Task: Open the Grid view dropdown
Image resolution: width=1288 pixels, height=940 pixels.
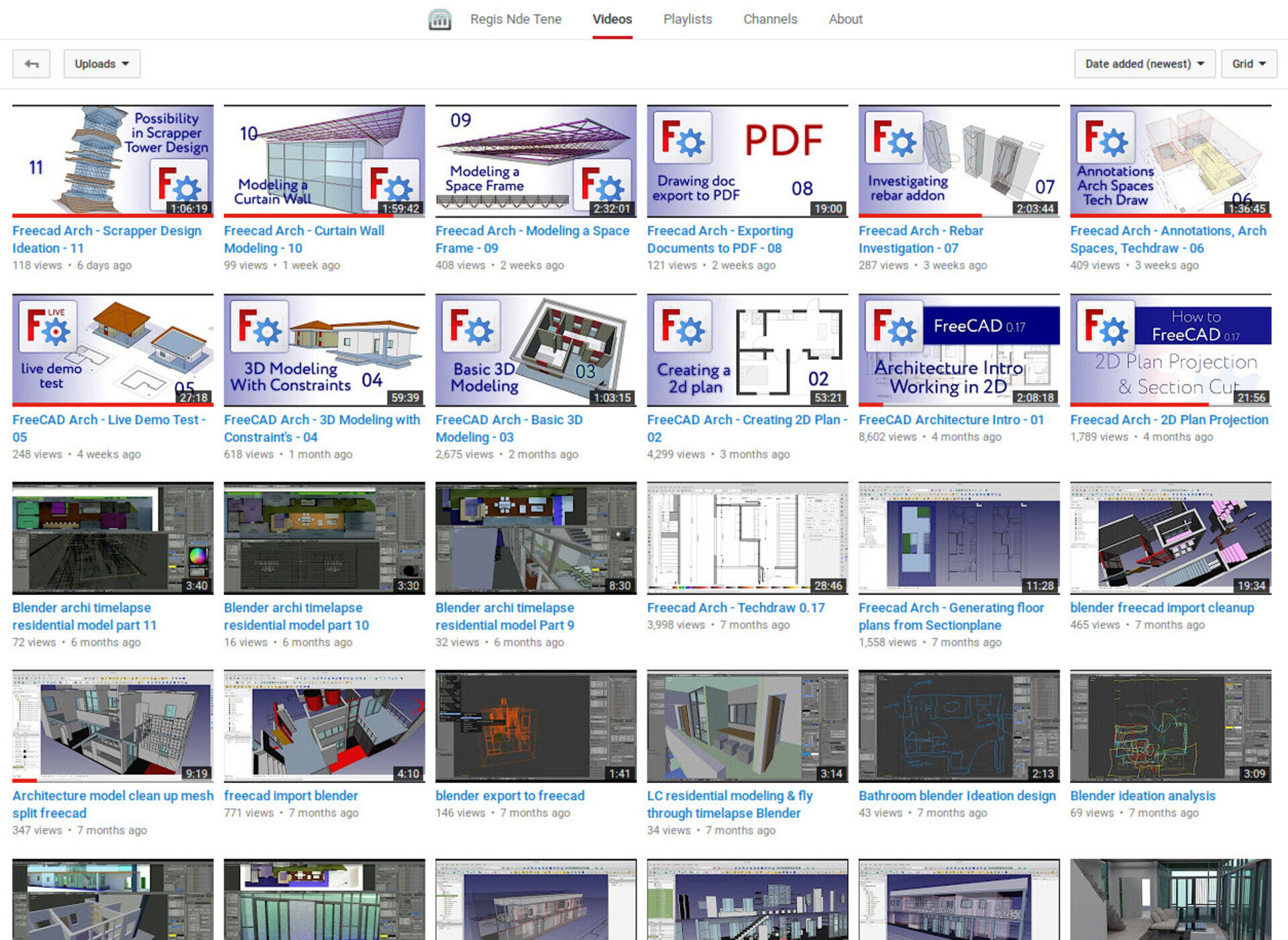Action: pos(1248,64)
